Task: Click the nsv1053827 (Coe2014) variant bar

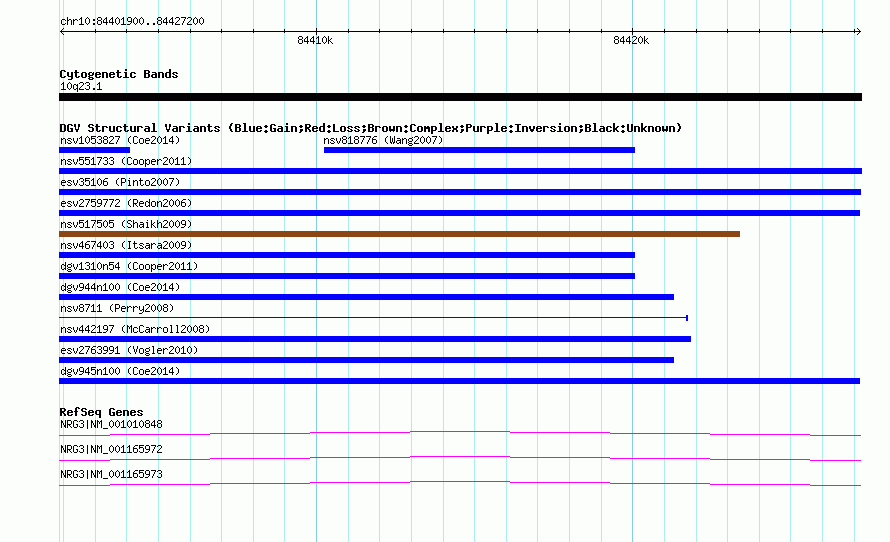Action: (94, 150)
